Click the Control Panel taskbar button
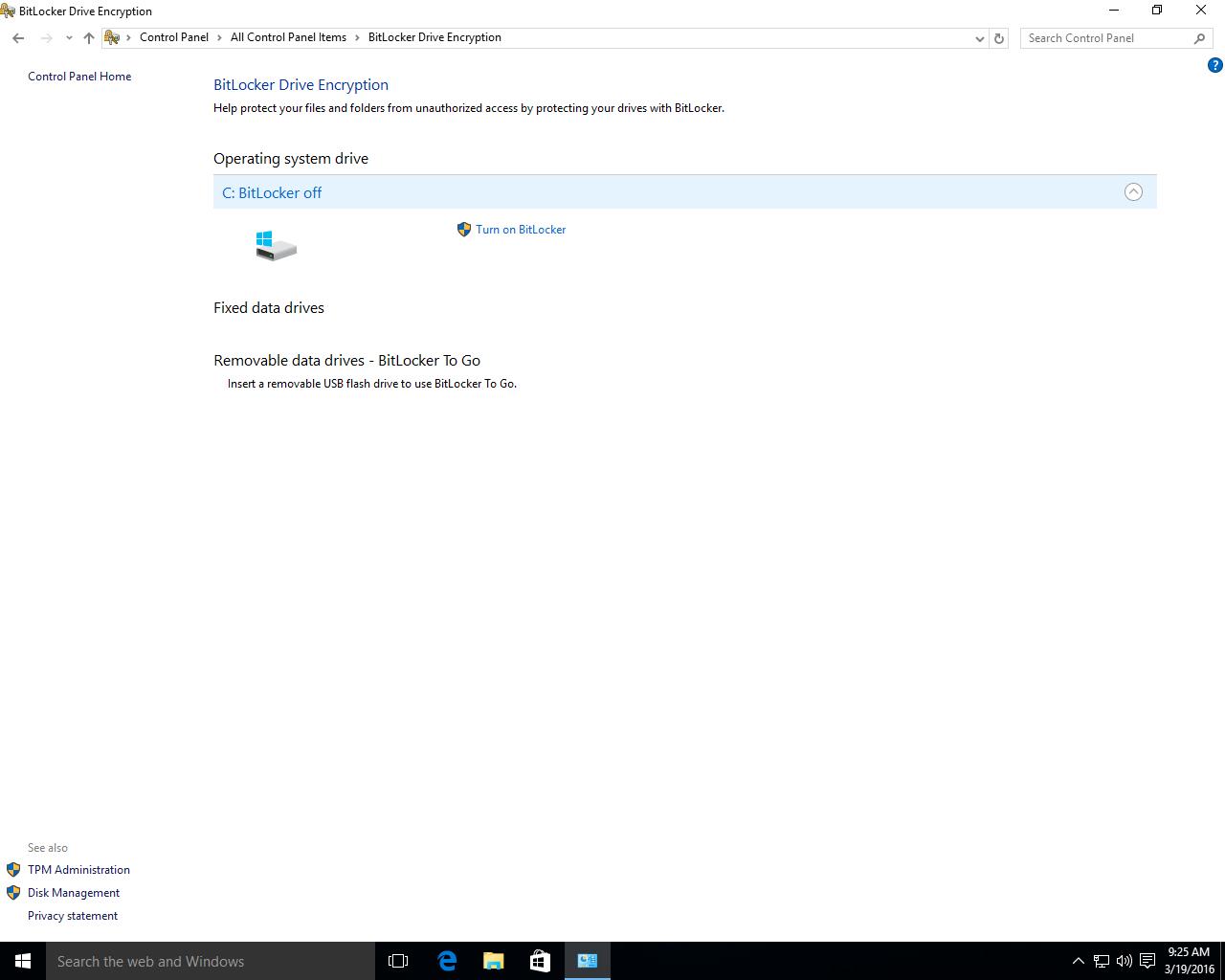This screenshot has height=980, width=1225. pos(587,961)
